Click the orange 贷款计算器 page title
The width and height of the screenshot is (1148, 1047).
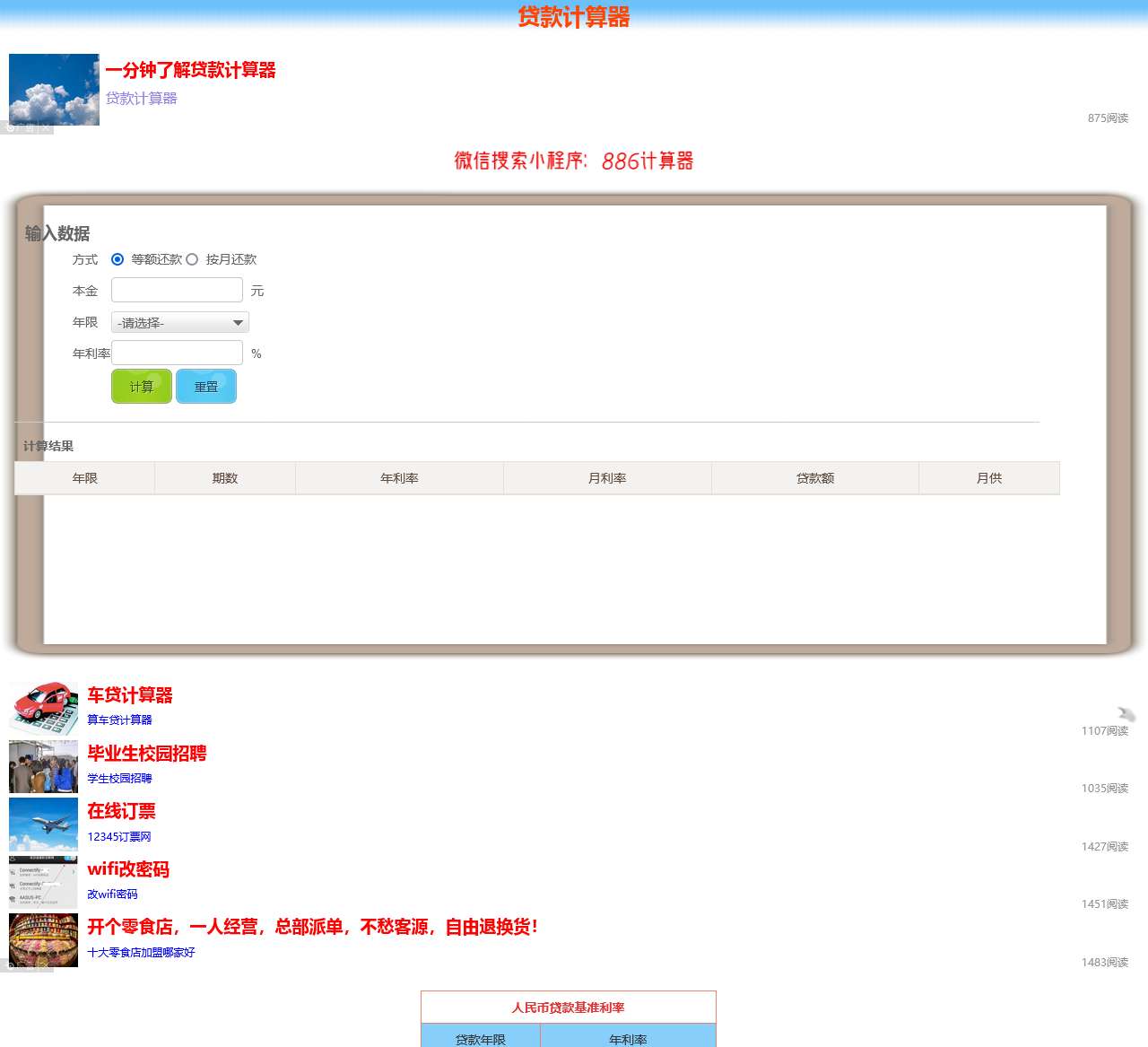tap(574, 17)
